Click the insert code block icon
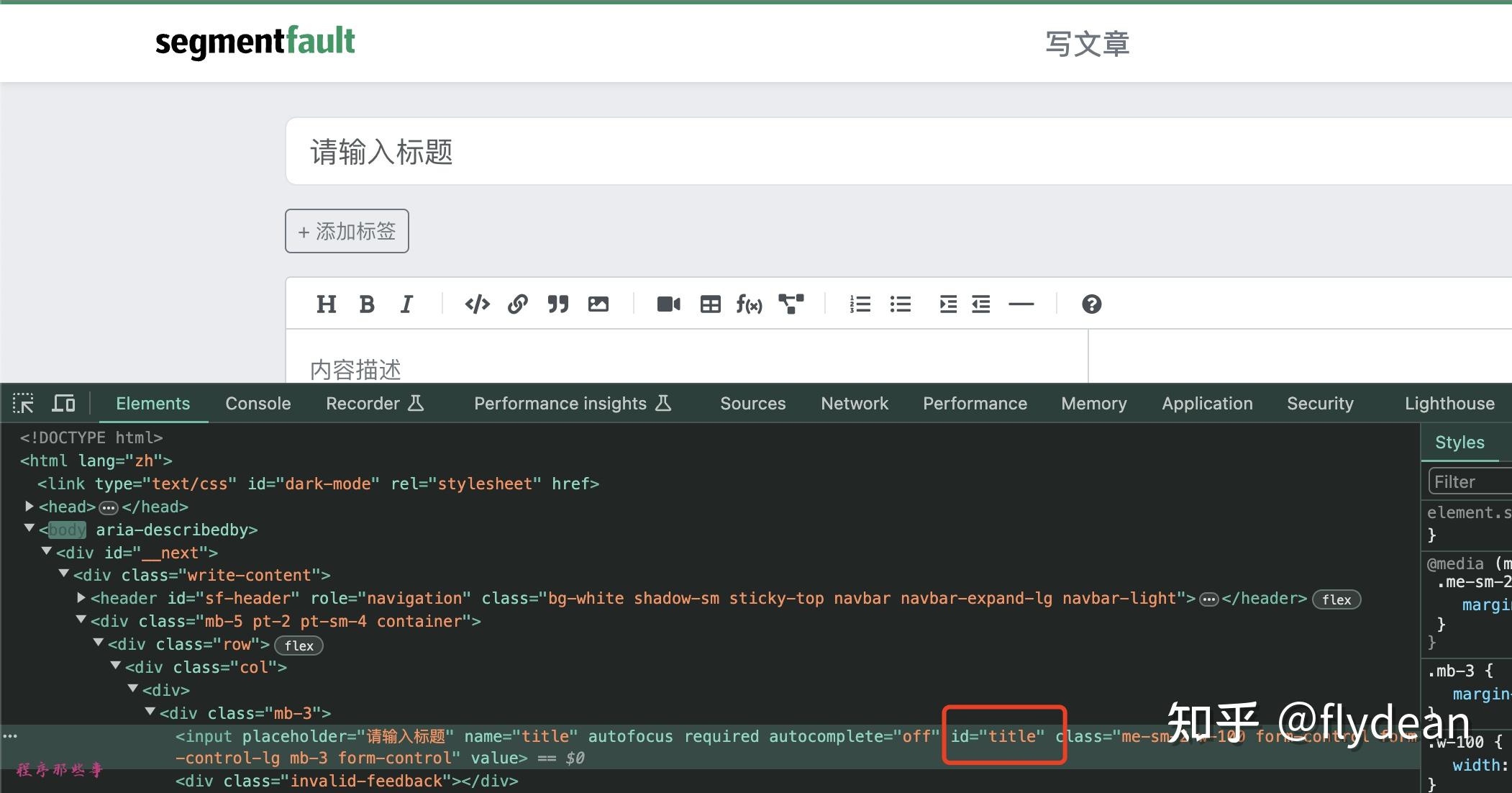1512x793 pixels. (476, 304)
